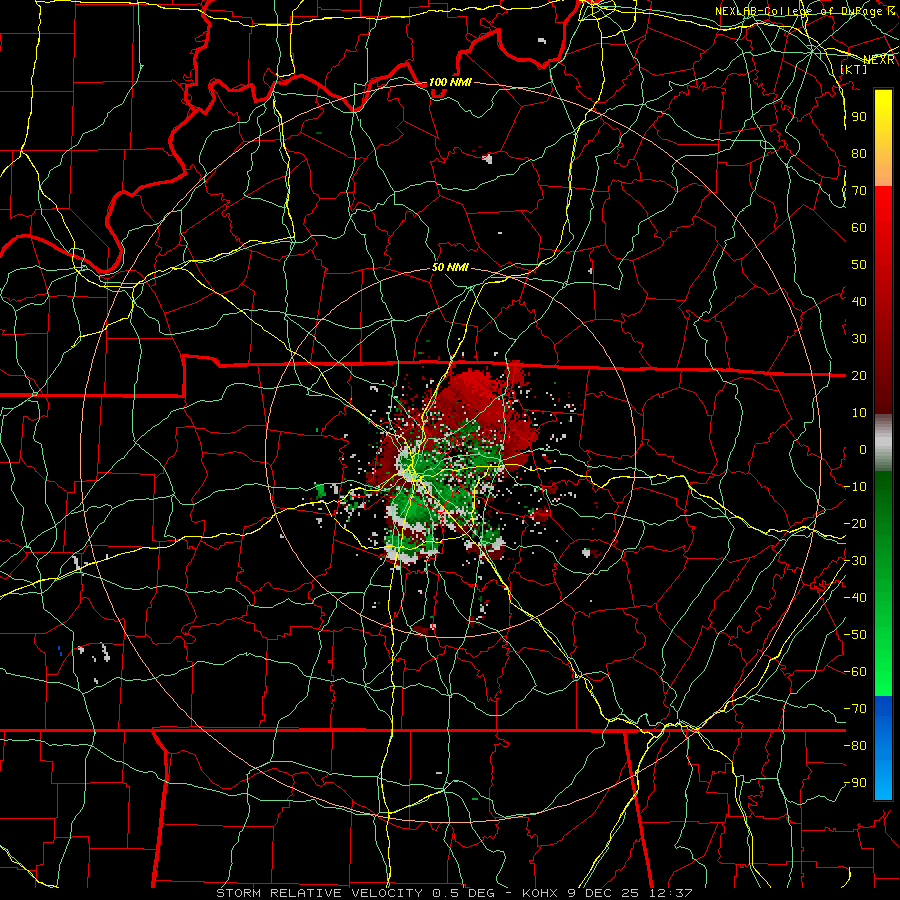Pick the blue bottom segment of the color bar
900x900 pixels.
click(883, 748)
